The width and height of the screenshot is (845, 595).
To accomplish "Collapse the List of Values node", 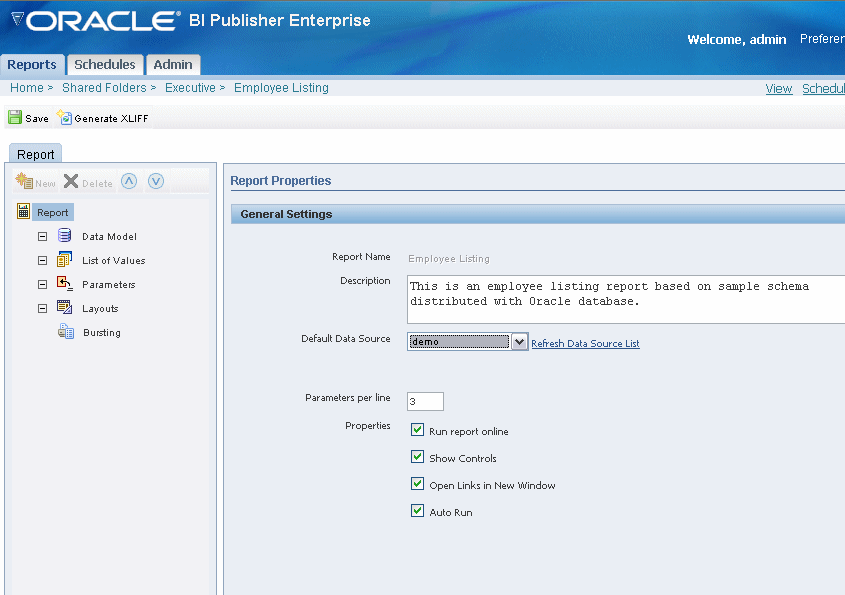I will [43, 260].
